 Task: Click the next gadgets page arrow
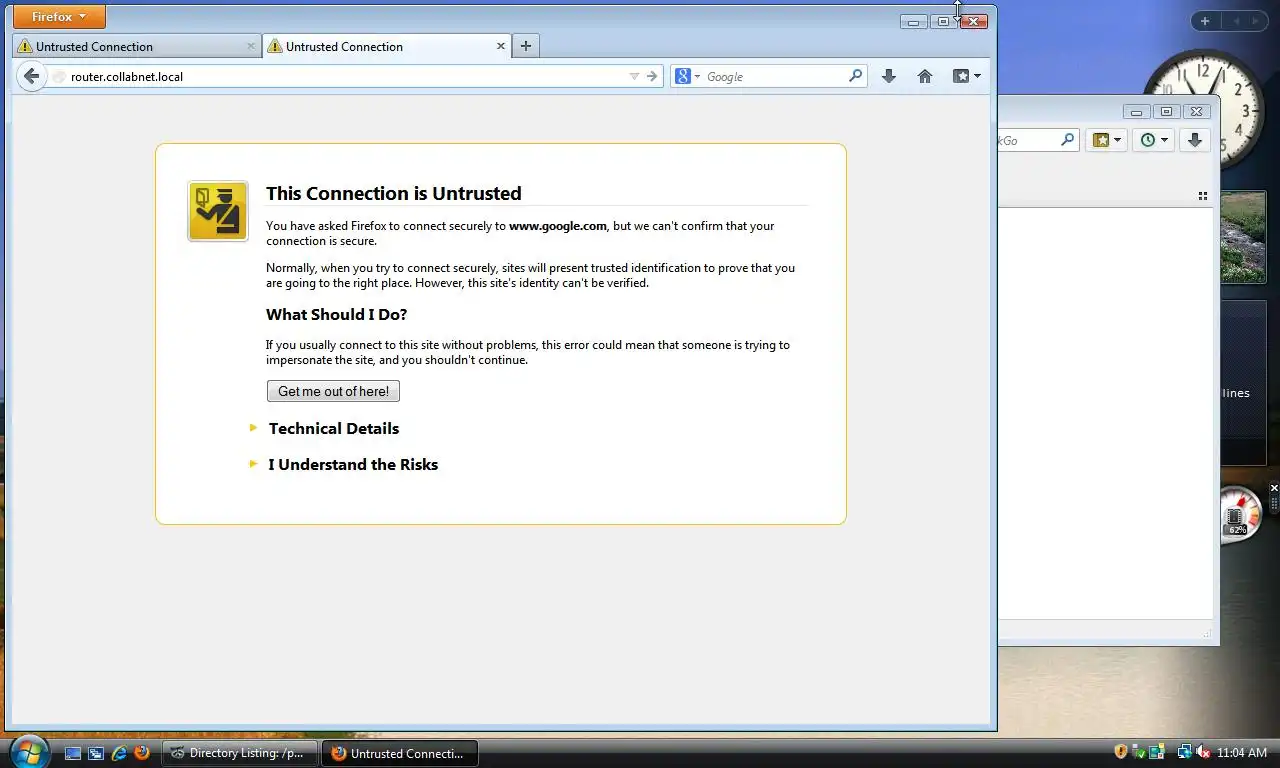[x=1257, y=21]
